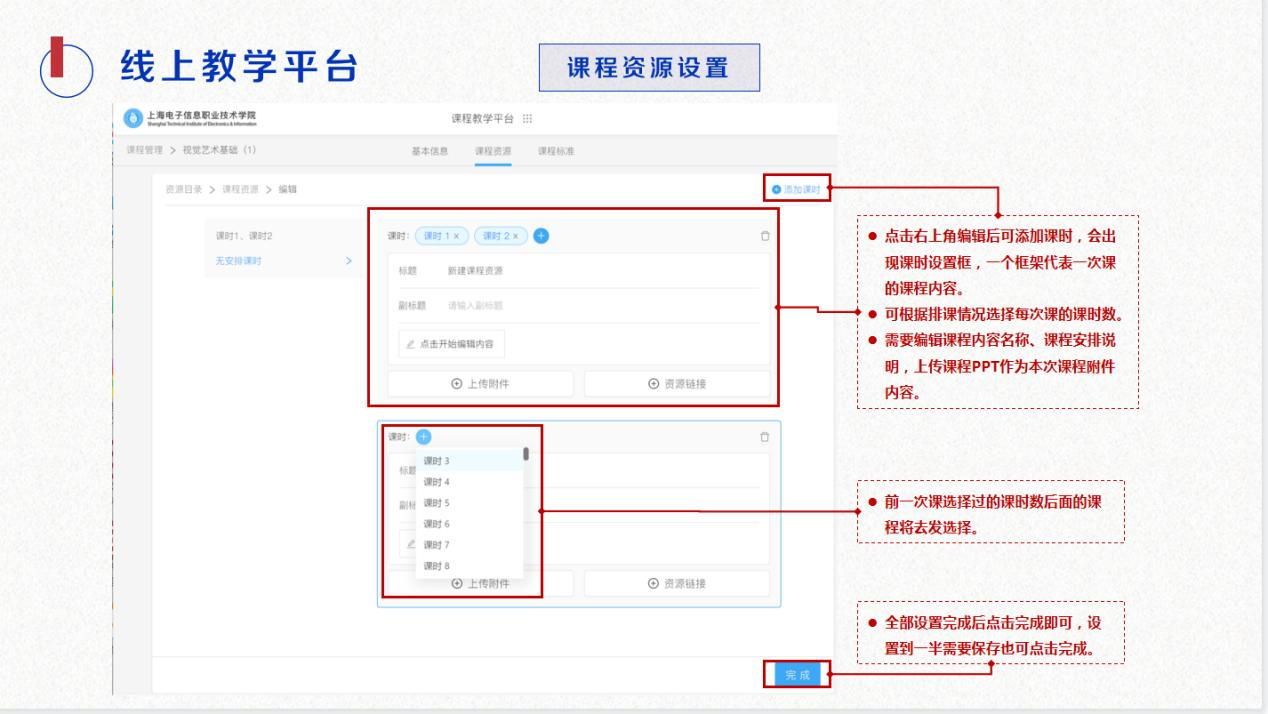Click the apps grid icon beside 课程教学平台
Screen dimensions: 1268x714
(528, 119)
